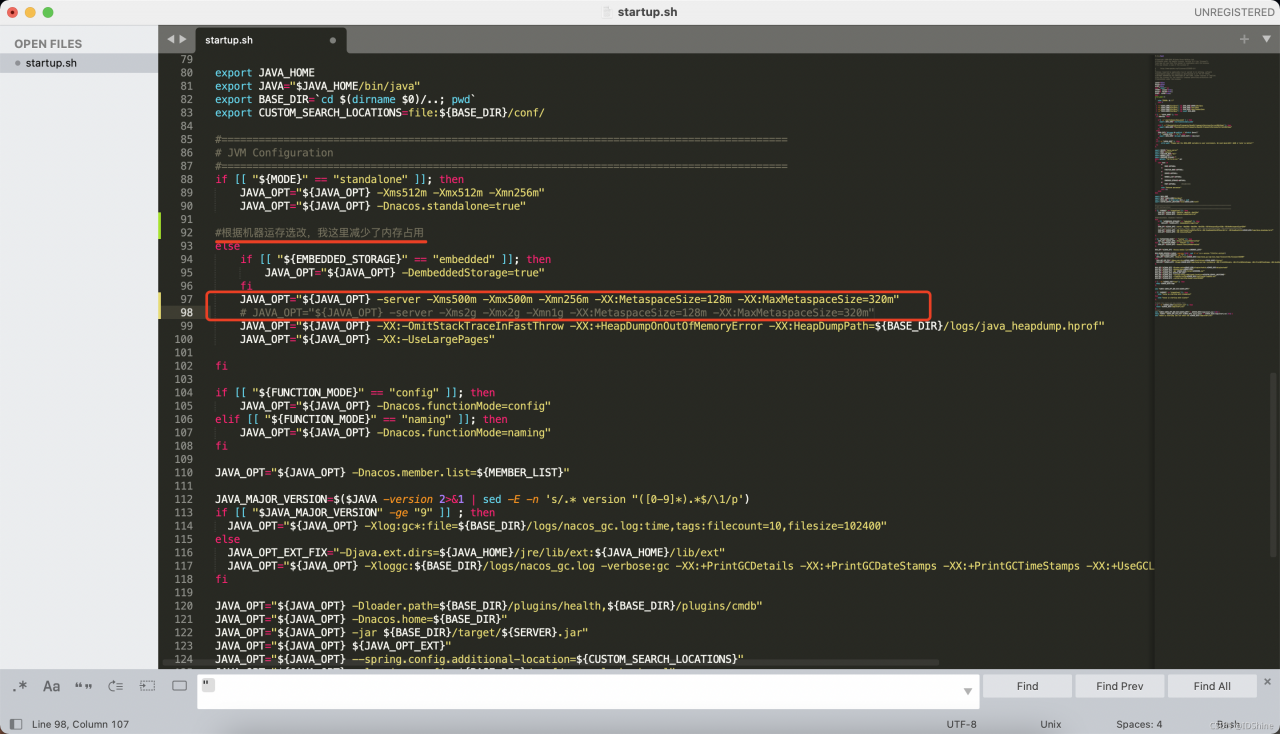1280x734 pixels.
Task: Go to previous tab arrow
Action: click(x=171, y=39)
